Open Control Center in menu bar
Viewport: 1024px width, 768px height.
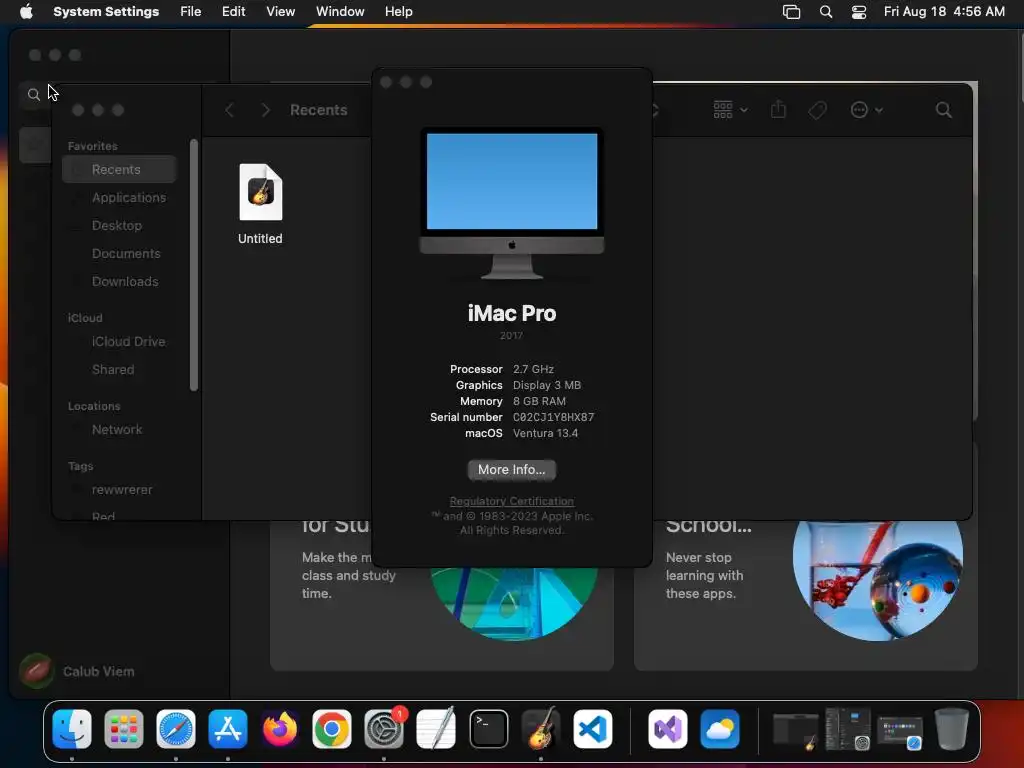(859, 12)
